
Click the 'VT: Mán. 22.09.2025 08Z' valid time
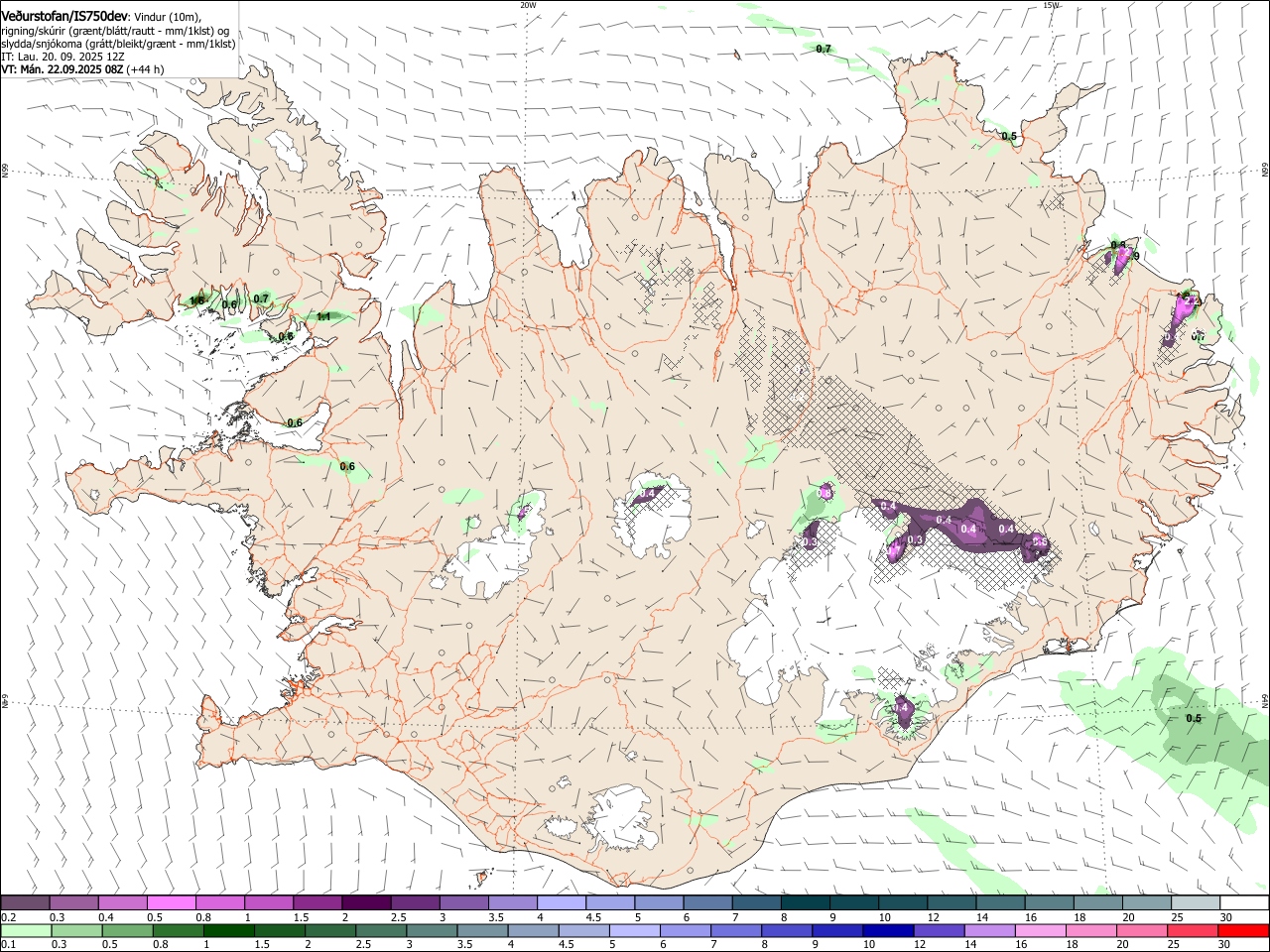point(62,69)
